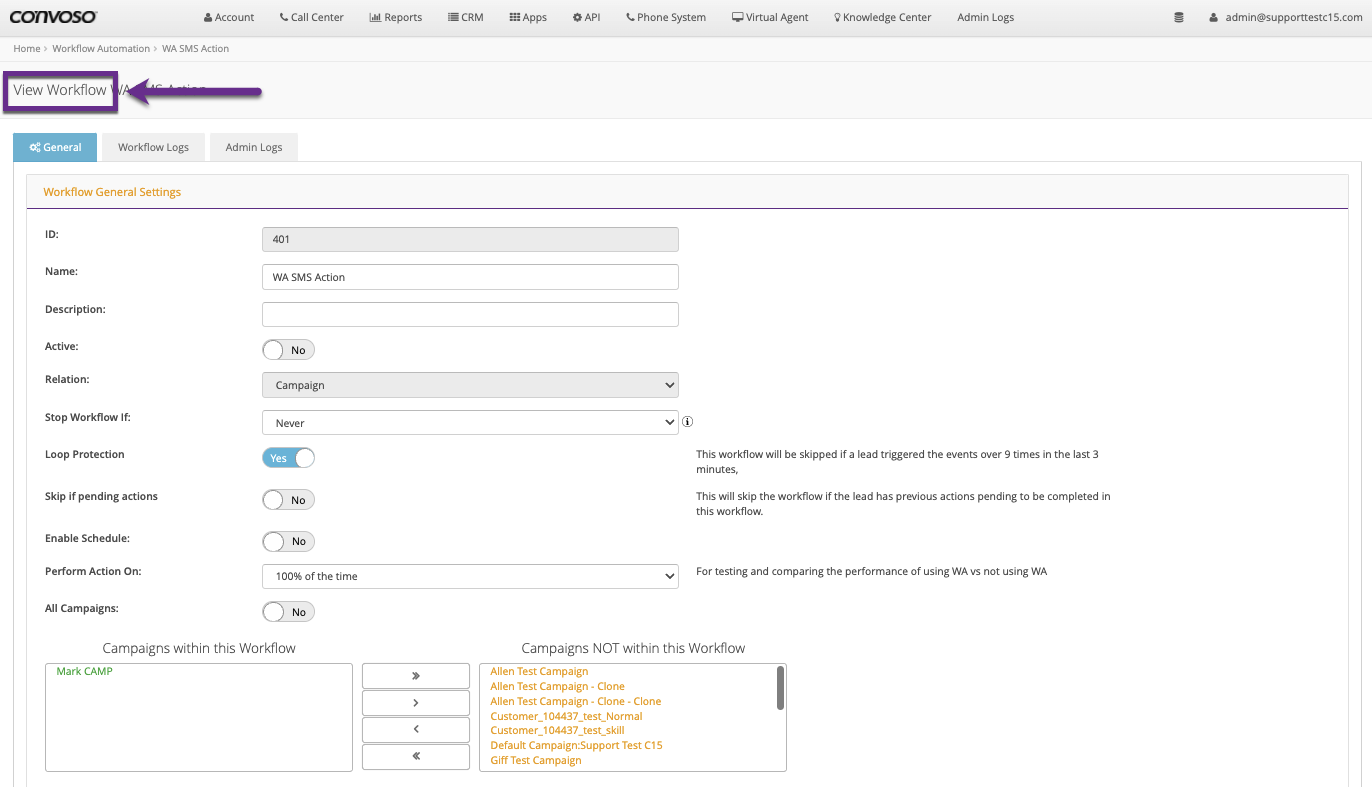
Task: Click the info icon beside Stop Workflow If
Action: tap(687, 422)
